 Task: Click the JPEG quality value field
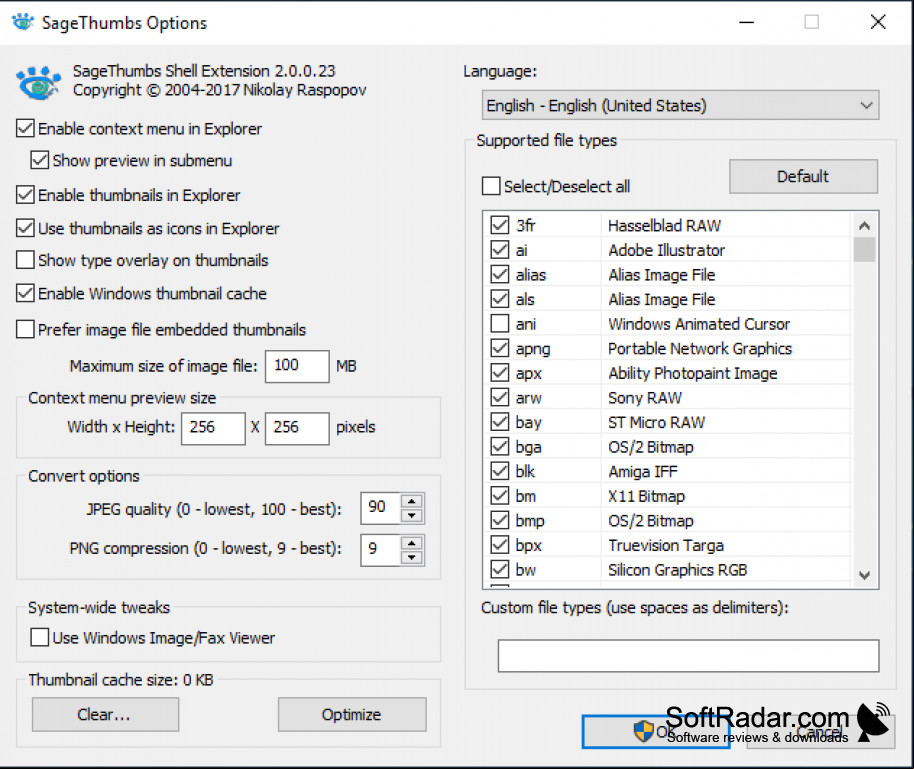click(381, 508)
